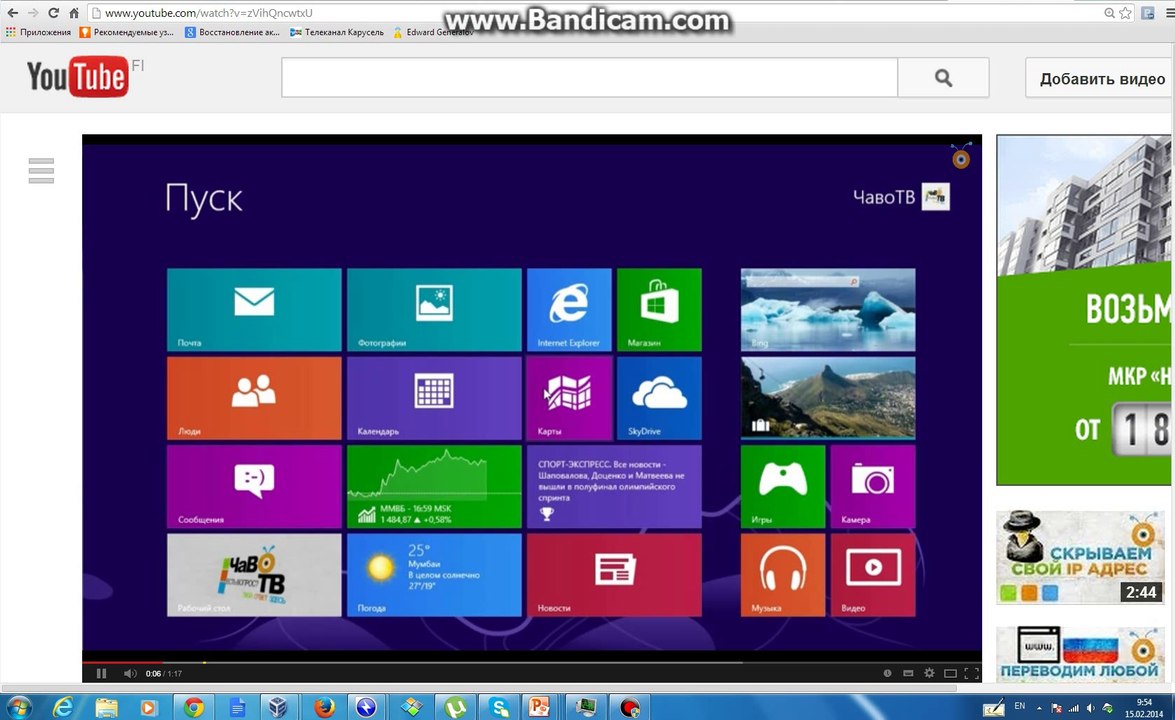Enter fullscreen via the player corner icon
The height and width of the screenshot is (720, 1175).
coord(971,674)
